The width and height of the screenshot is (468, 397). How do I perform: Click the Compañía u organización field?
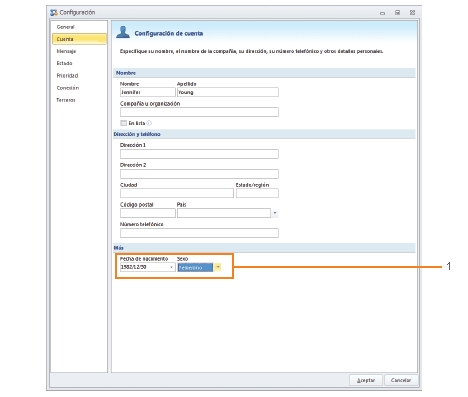click(x=199, y=112)
